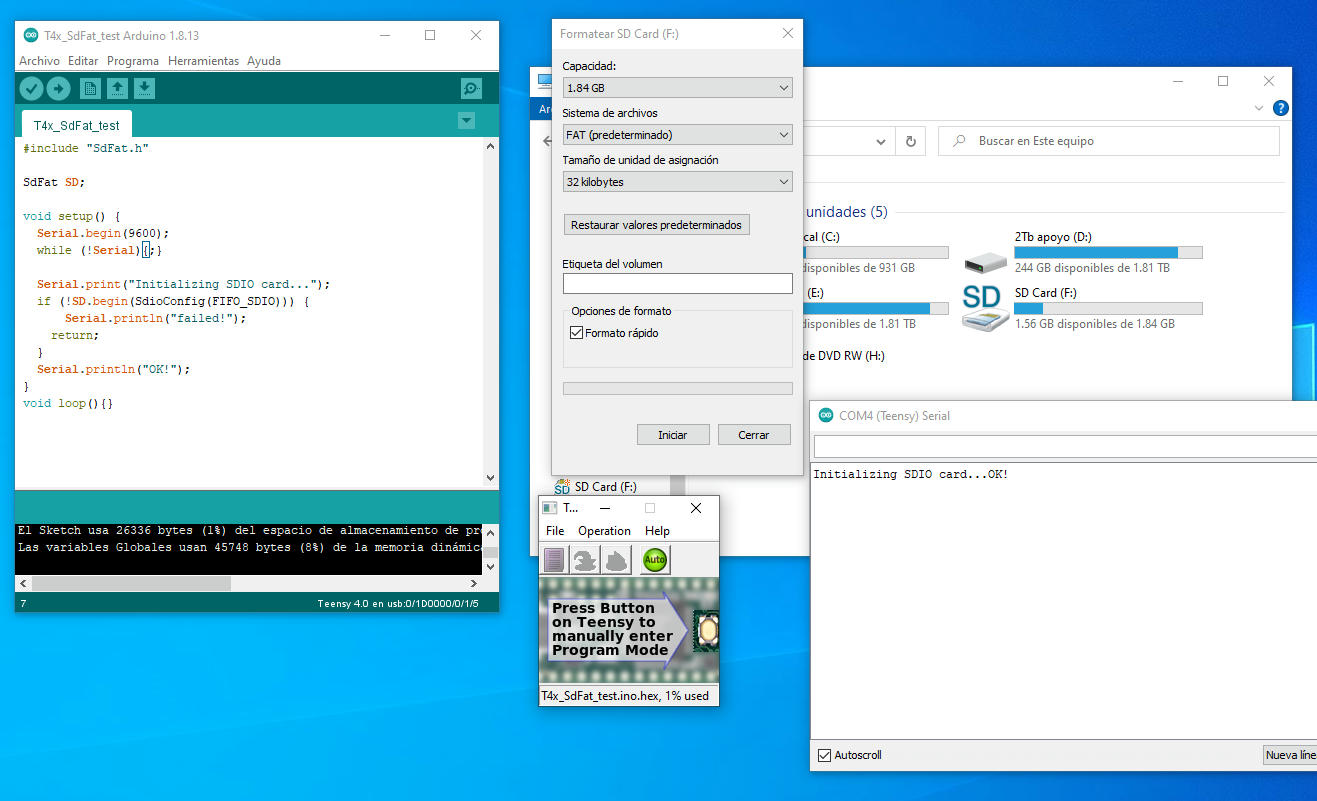Toggle Autoscroll checkbox in Serial monitor

[824, 755]
